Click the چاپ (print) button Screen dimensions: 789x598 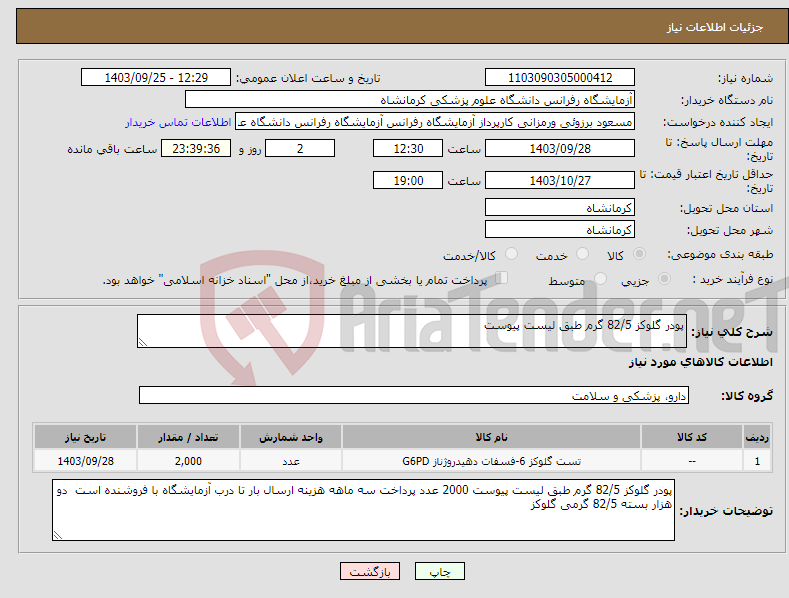[439, 571]
